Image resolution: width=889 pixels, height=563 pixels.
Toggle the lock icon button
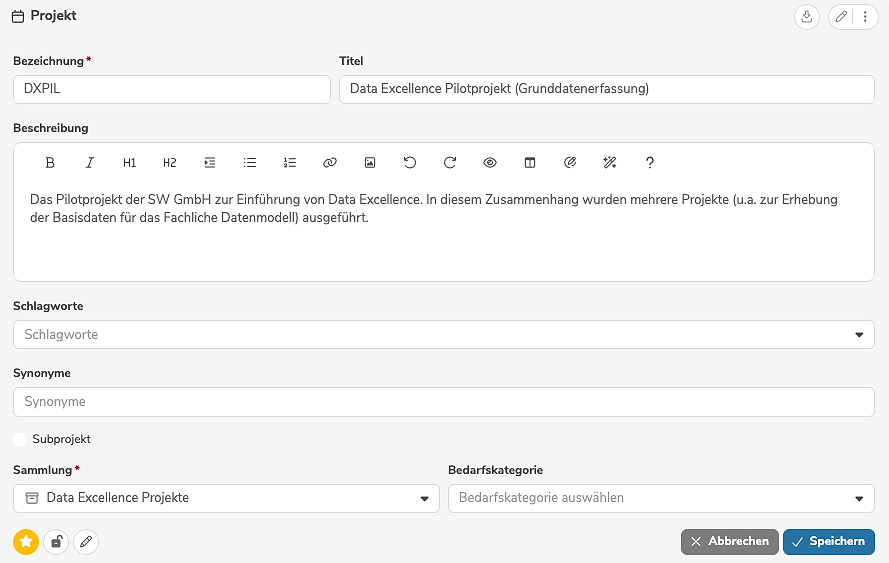point(56,542)
